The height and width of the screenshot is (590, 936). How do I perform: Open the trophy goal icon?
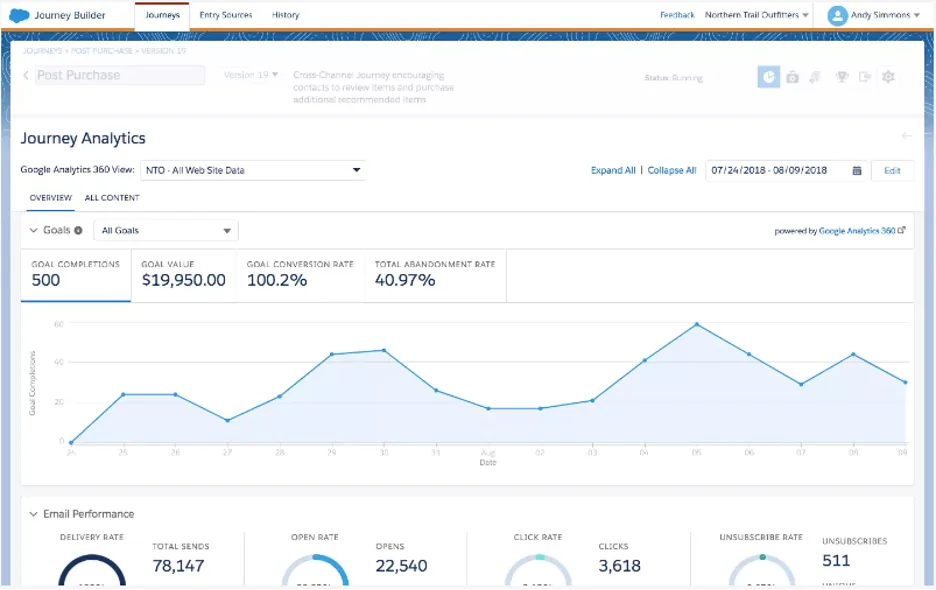pos(842,77)
